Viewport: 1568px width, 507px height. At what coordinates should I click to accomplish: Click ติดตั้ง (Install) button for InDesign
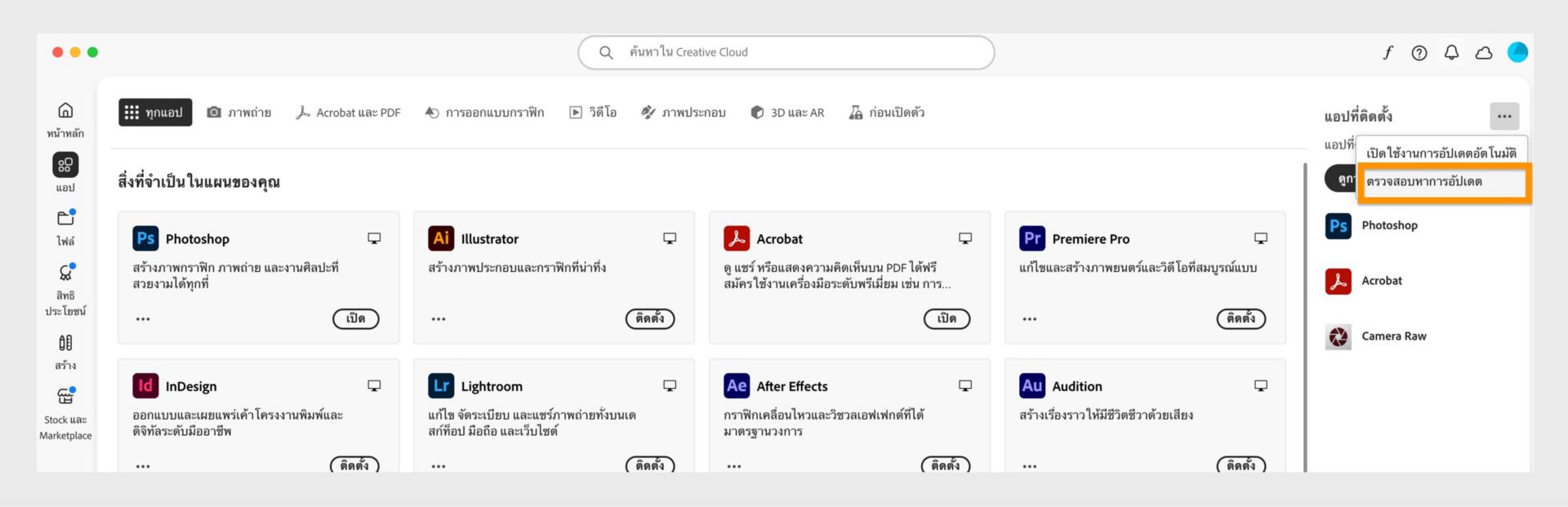pyautogui.click(x=354, y=465)
